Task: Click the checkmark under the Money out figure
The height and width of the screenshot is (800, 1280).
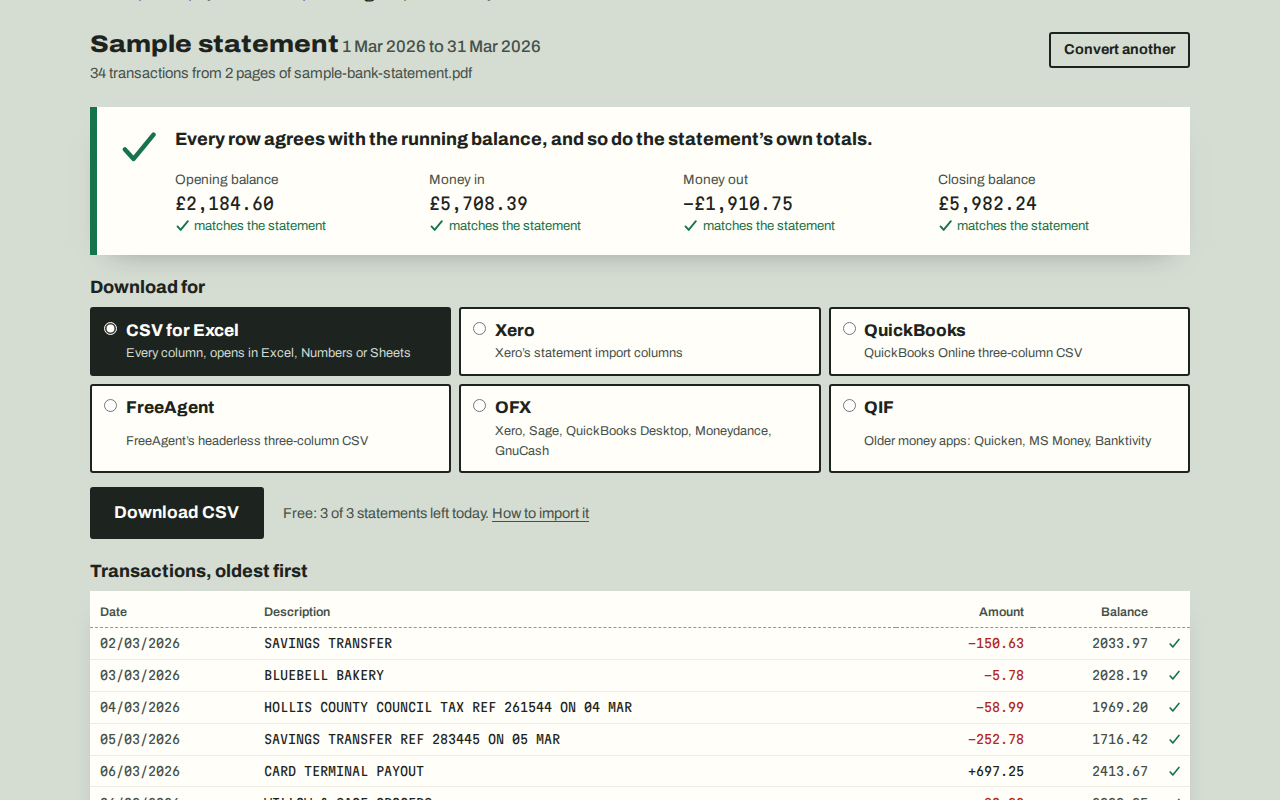Action: tap(690, 226)
